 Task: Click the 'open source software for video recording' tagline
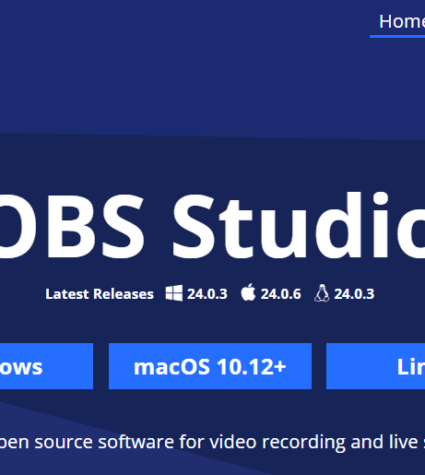(212, 442)
